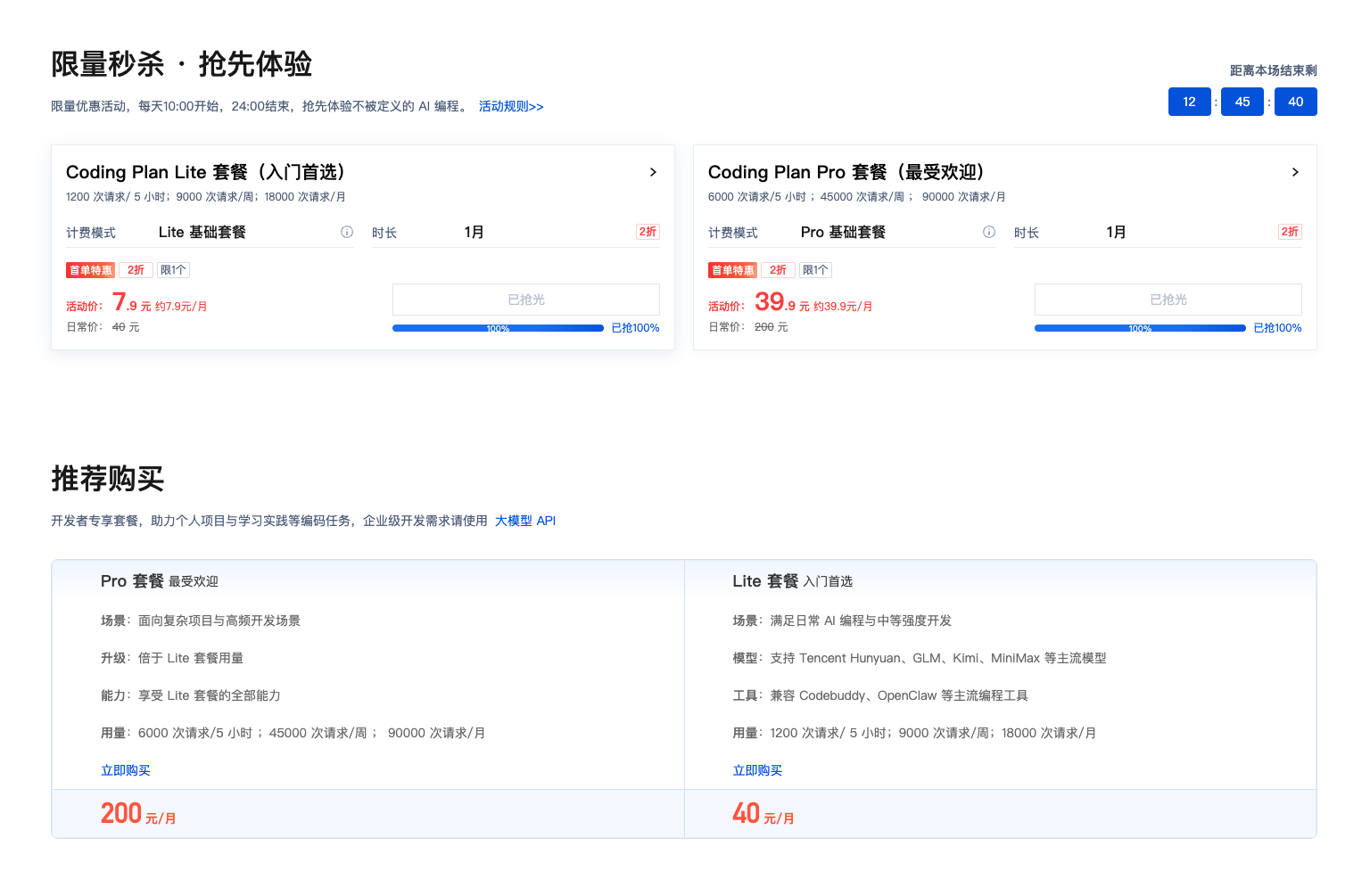The width and height of the screenshot is (1370, 896).
Task: Click 立即购买 under Lite 套餐
Action: point(757,770)
